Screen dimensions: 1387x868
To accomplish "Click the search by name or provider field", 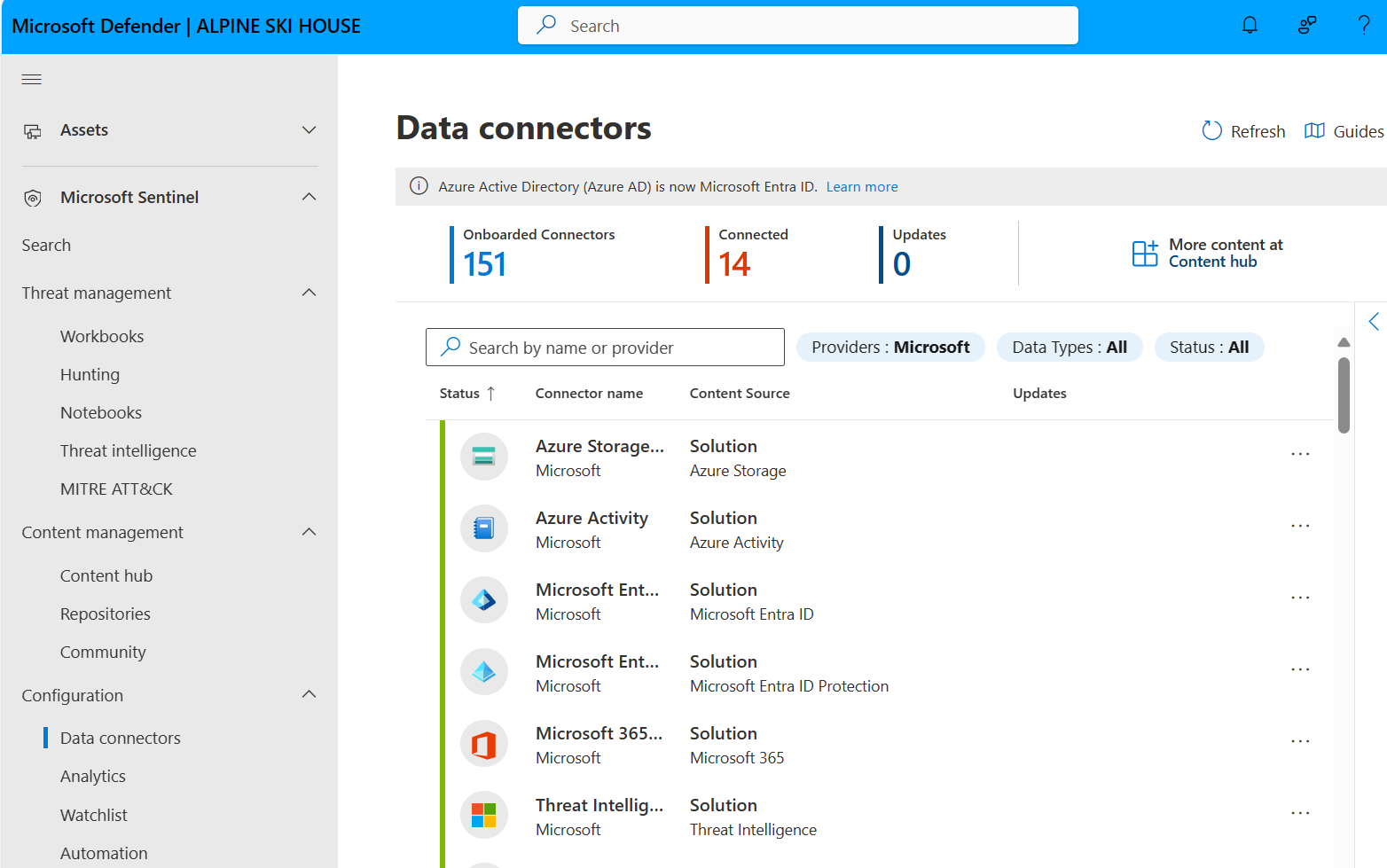I will [605, 347].
